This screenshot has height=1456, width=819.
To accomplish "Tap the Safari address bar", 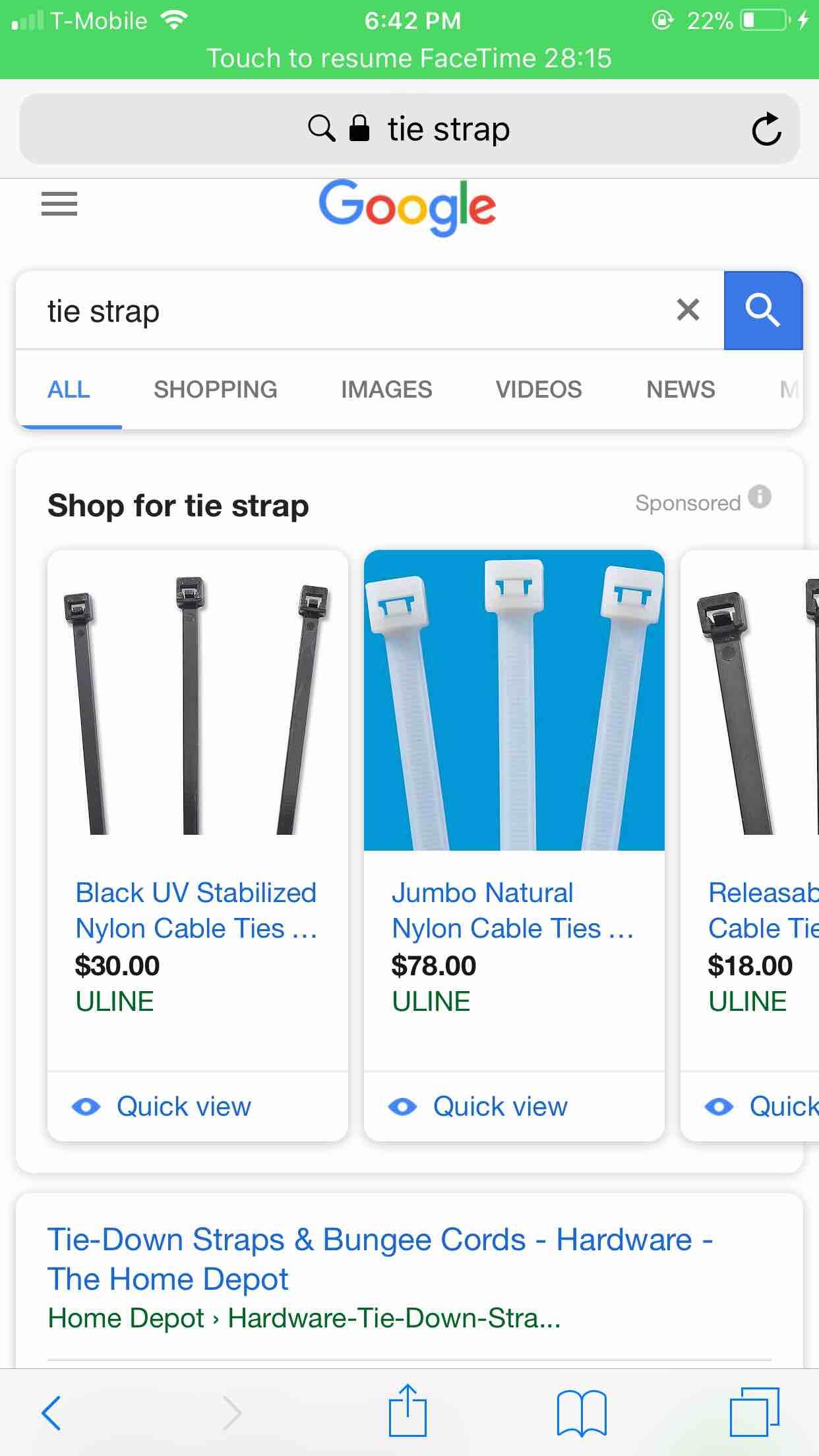I will [x=409, y=129].
